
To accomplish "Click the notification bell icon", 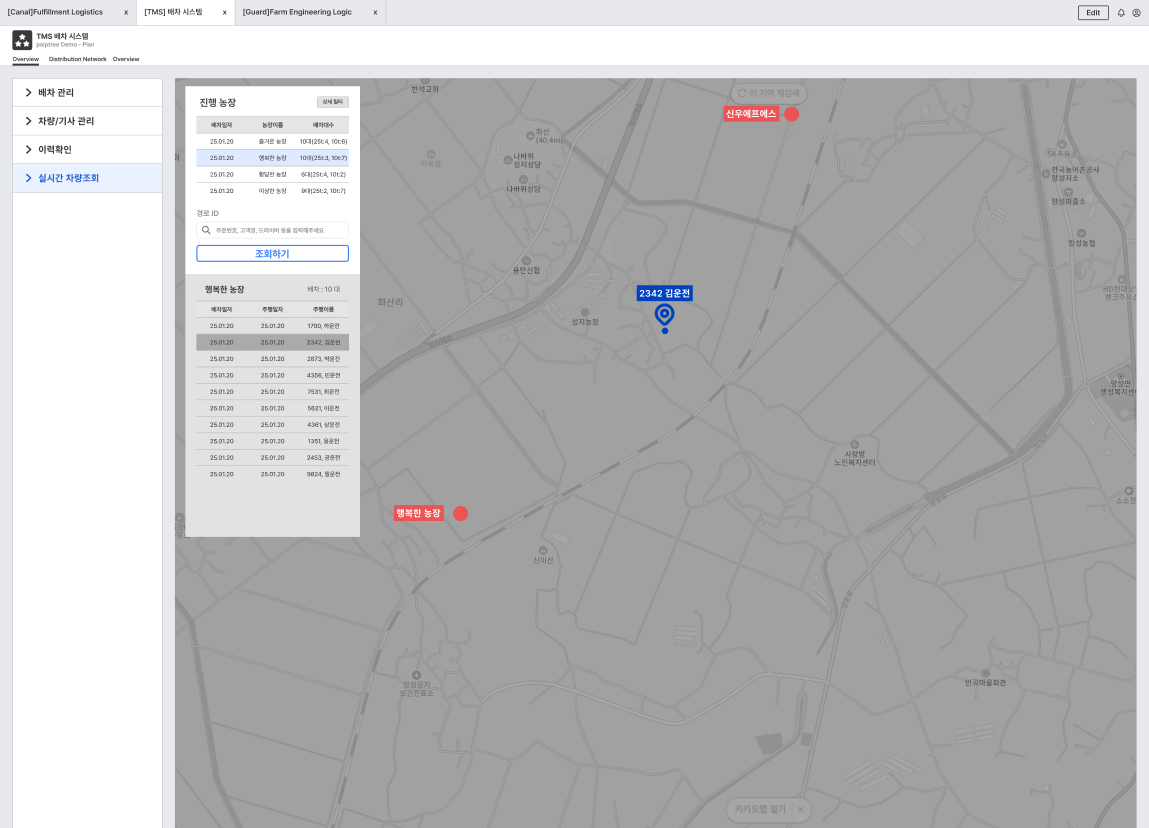I will coord(1120,12).
